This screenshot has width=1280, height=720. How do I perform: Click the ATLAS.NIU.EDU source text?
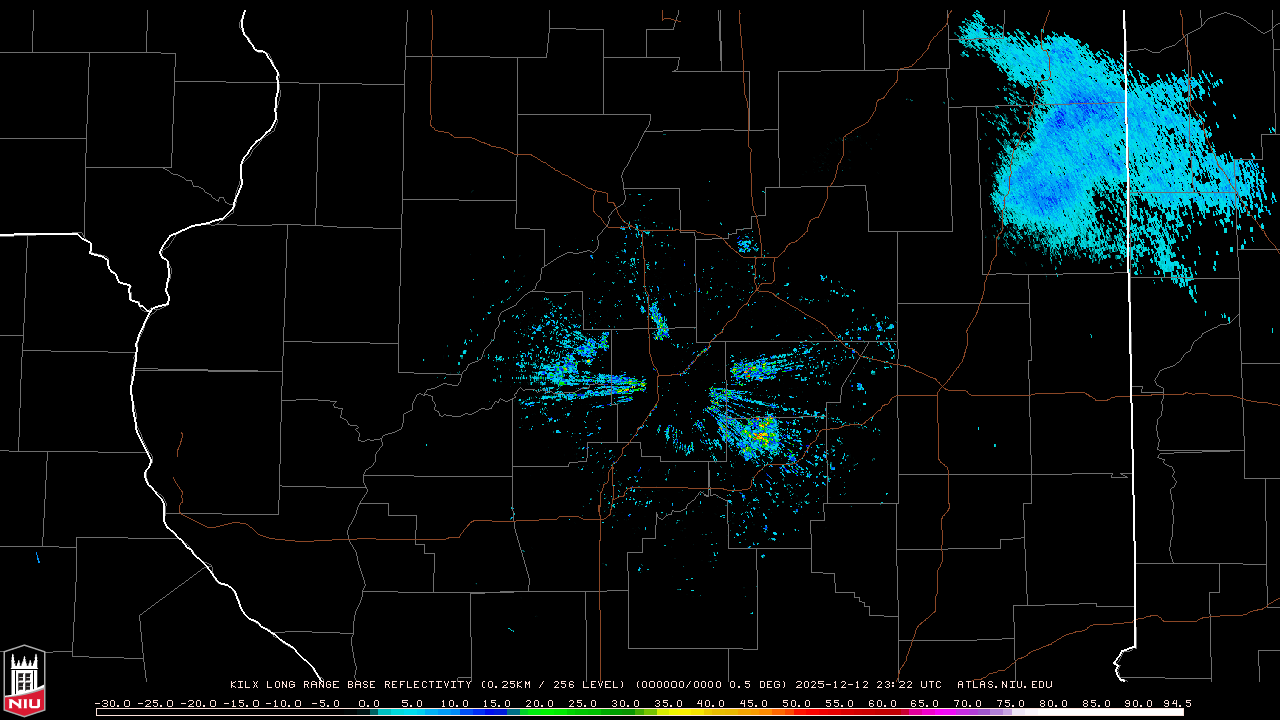(1005, 685)
